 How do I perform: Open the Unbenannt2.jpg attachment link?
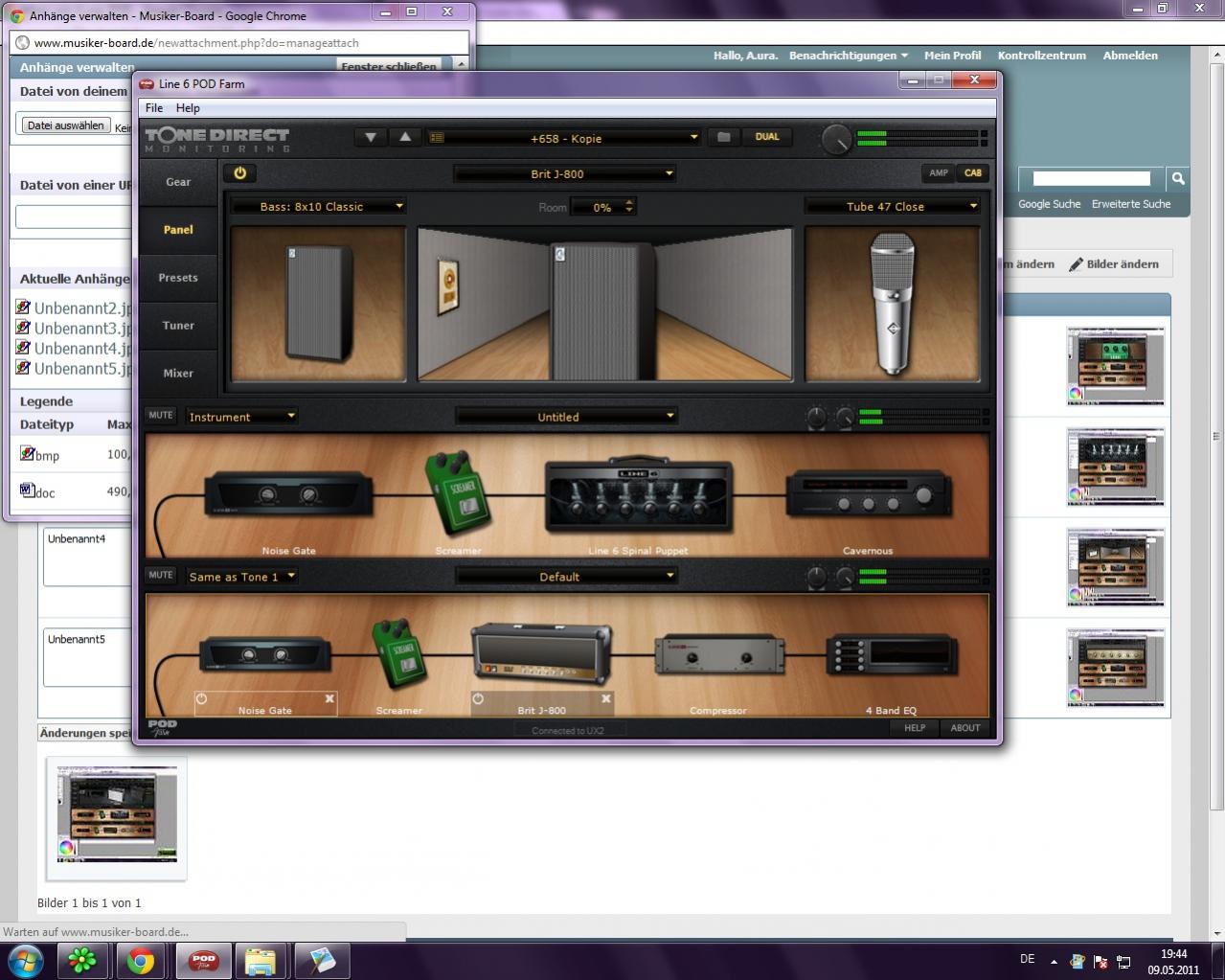(x=82, y=308)
